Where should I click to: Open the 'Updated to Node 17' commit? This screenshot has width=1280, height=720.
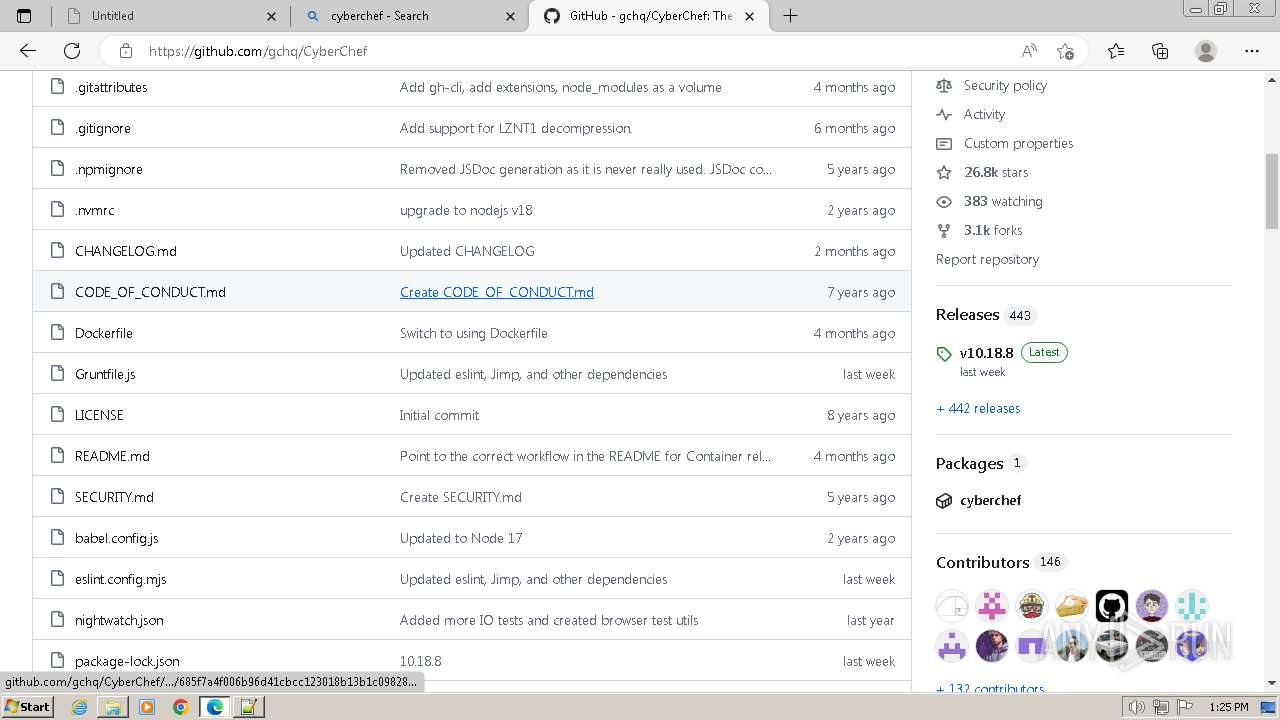[461, 538]
